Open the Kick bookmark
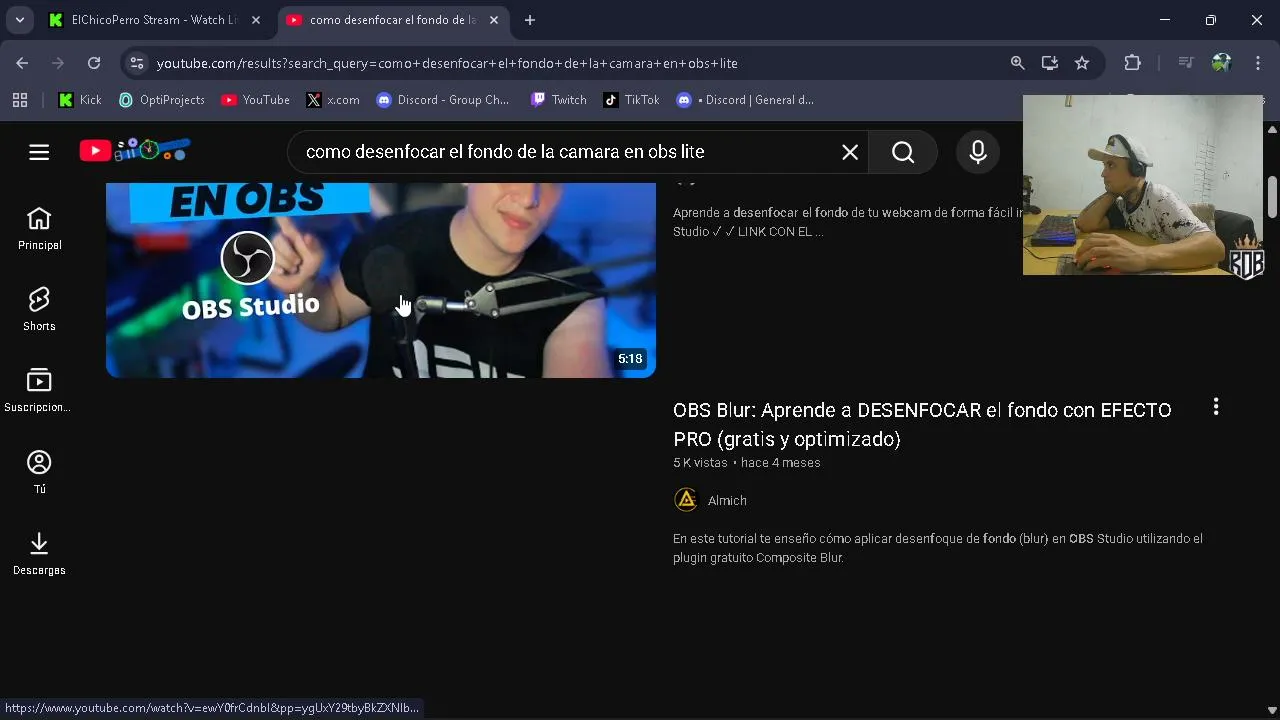The height and width of the screenshot is (720, 1280). 80,100
